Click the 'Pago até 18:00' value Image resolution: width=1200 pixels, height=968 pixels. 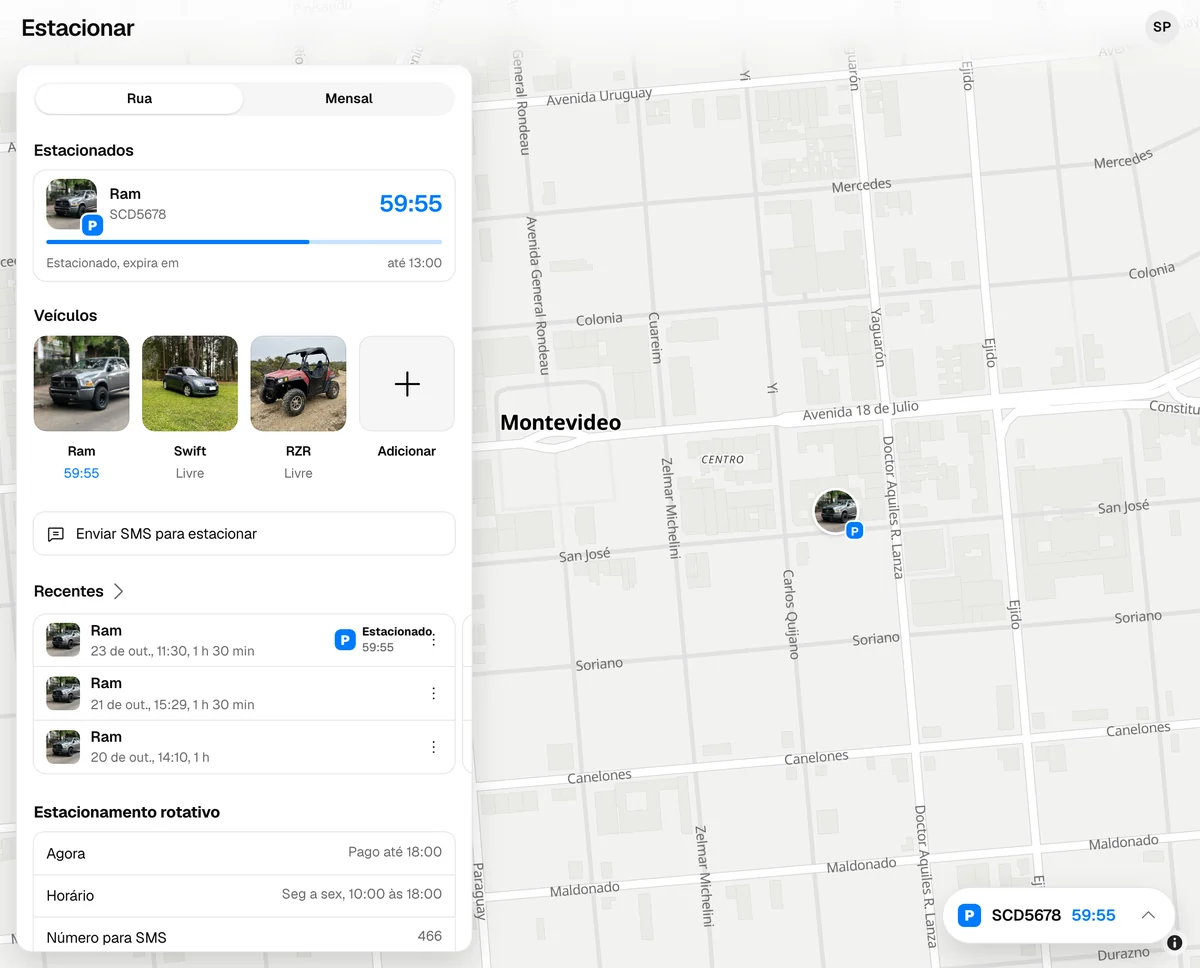point(395,852)
